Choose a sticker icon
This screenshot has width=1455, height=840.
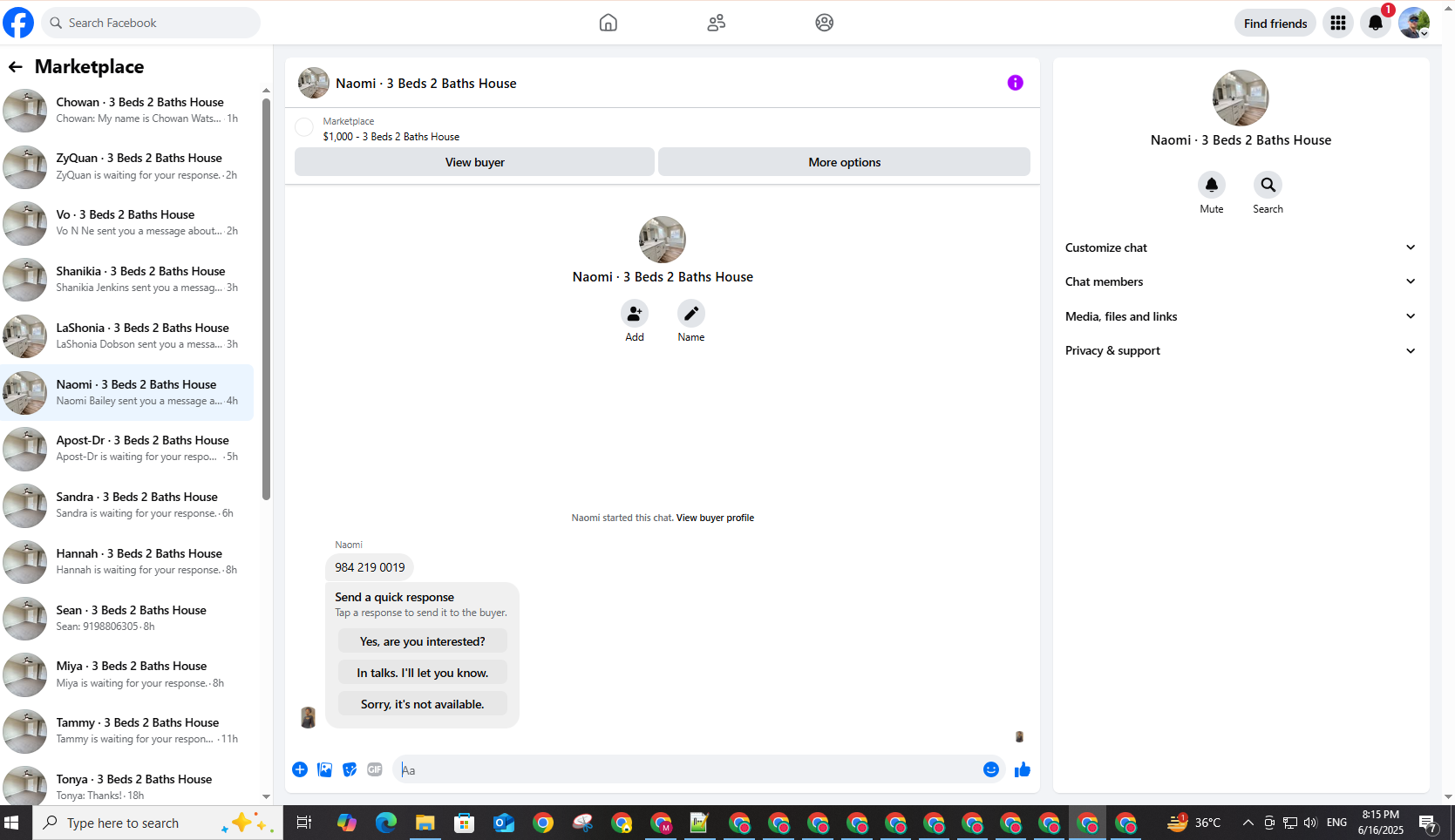click(x=350, y=769)
